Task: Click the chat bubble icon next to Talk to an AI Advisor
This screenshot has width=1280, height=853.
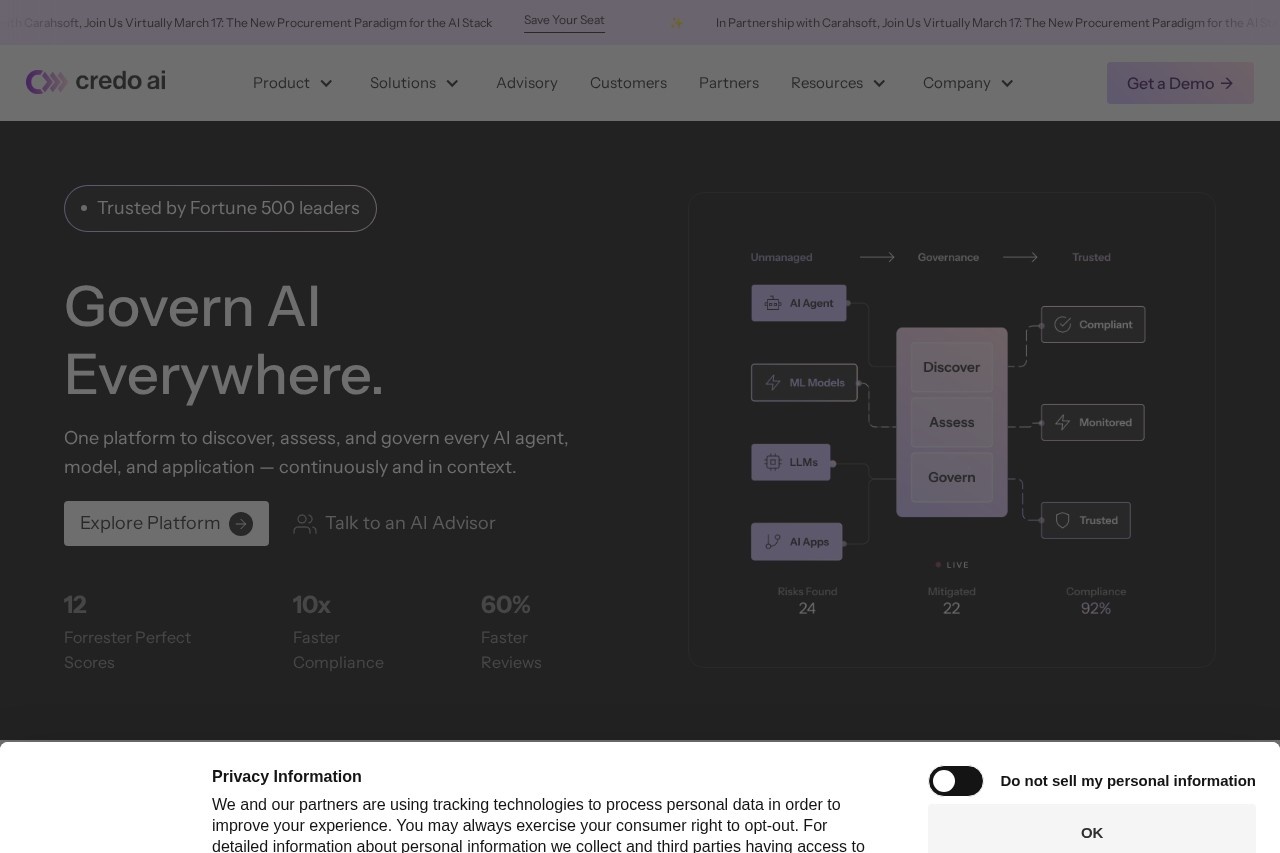Action: 305,523
